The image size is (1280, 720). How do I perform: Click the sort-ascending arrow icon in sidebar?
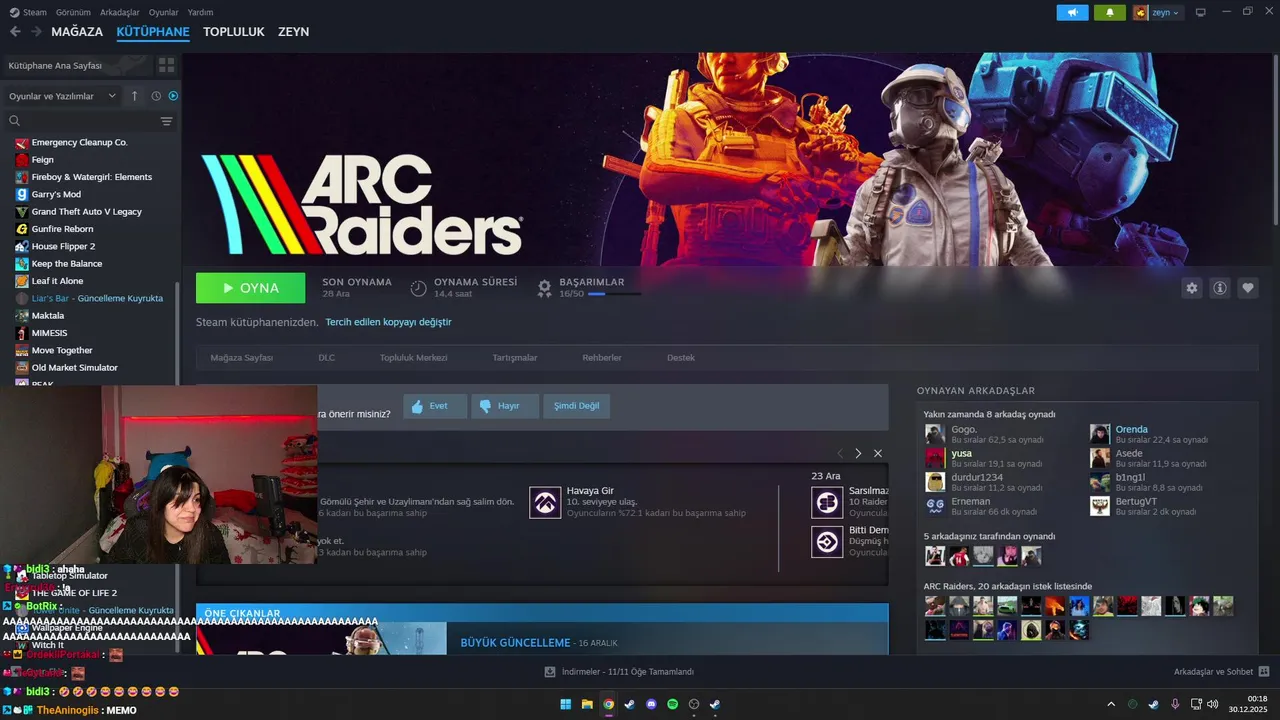click(x=135, y=96)
